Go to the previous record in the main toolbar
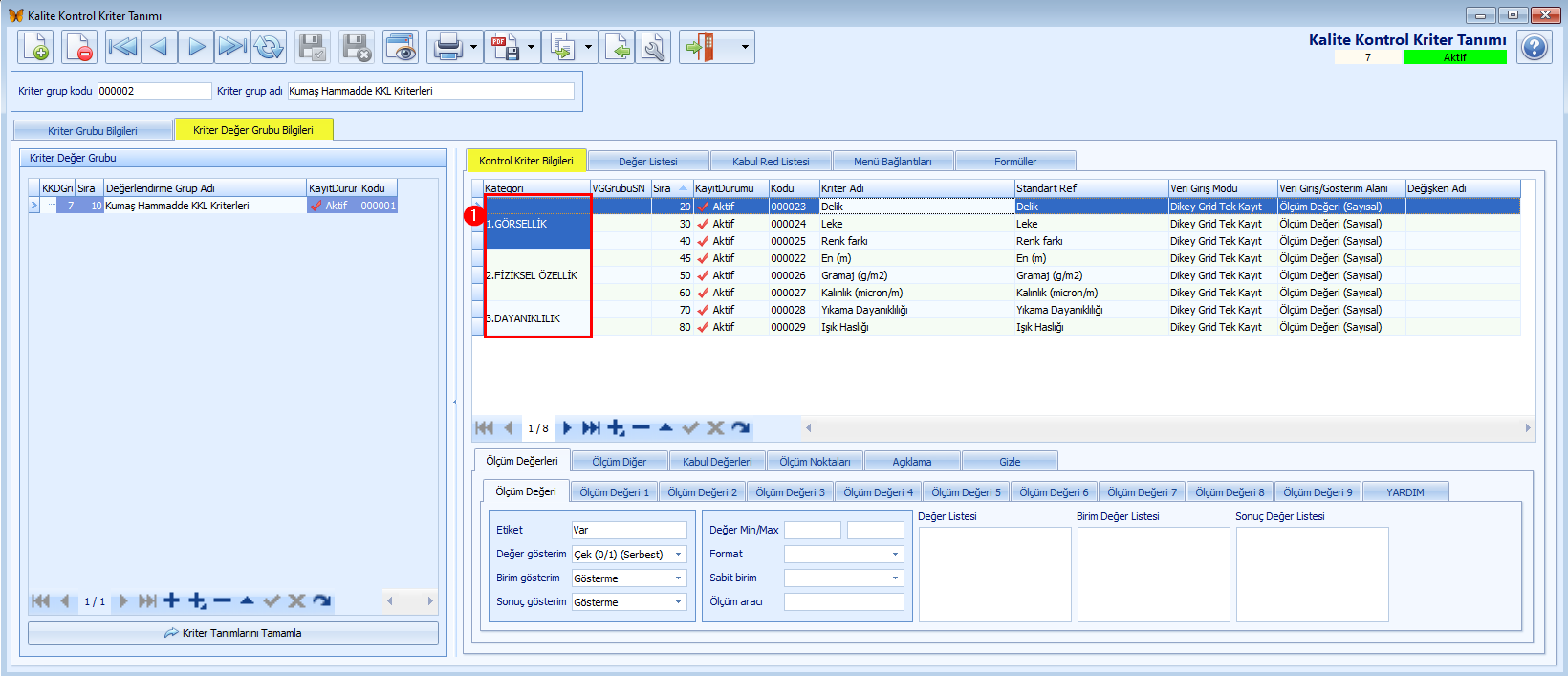Image resolution: width=1568 pixels, height=676 pixels. tap(159, 47)
